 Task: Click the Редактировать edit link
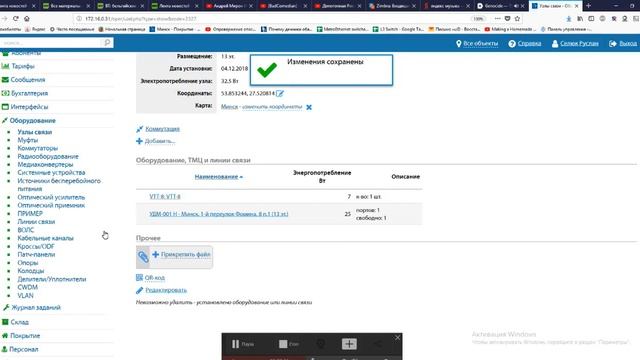click(166, 290)
